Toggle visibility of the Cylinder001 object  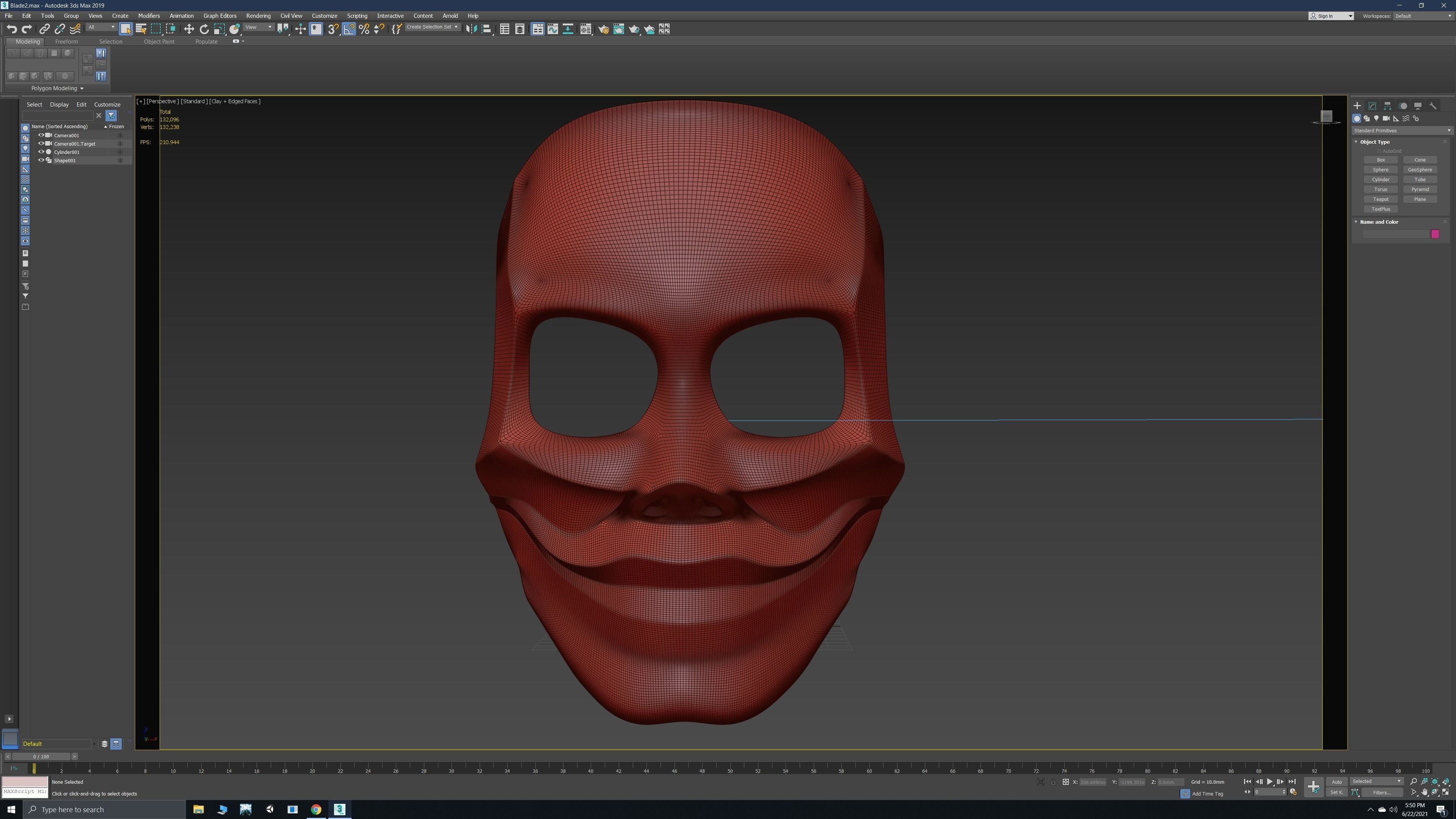pos(41,152)
